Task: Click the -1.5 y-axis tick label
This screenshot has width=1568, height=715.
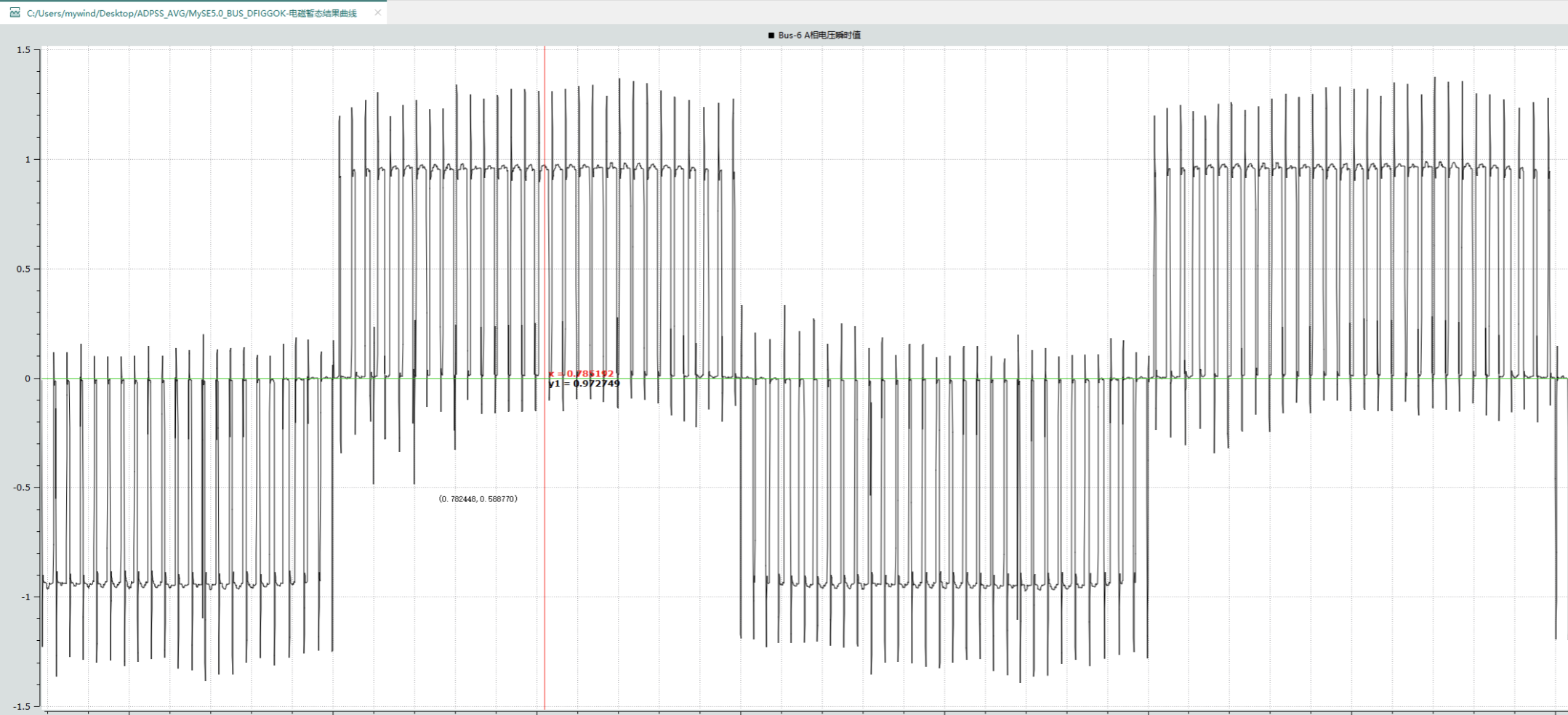Action: pos(22,706)
